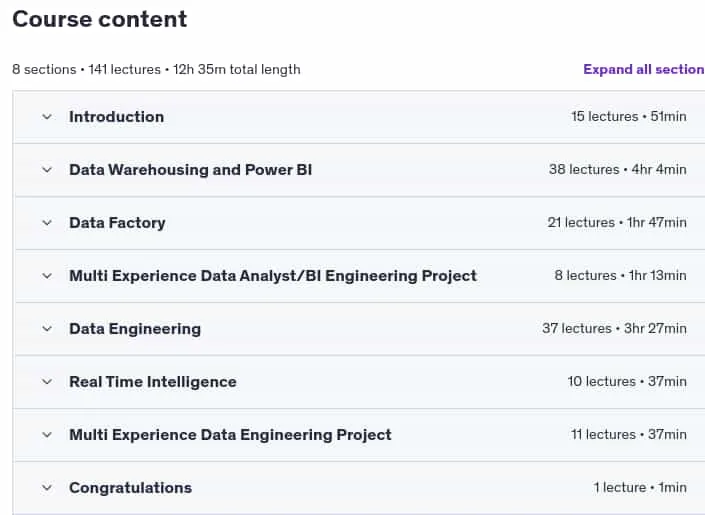This screenshot has height=515, width=705.
Task: Expand Real Time Intelligence chevron
Action: click(47, 382)
